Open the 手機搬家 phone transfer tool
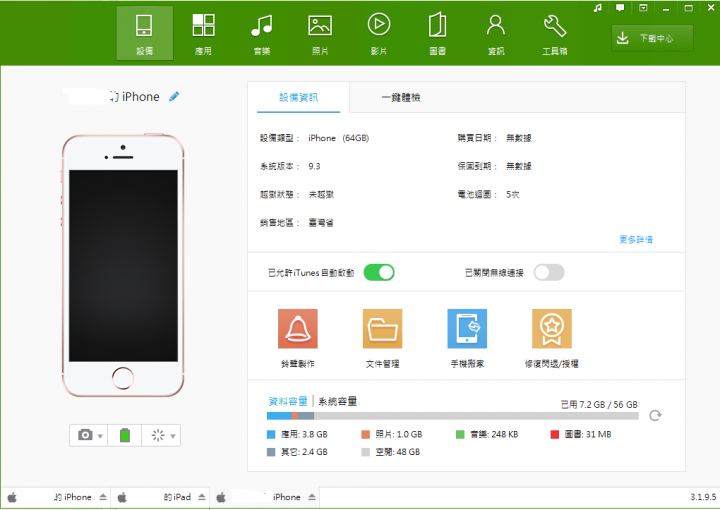 point(467,339)
